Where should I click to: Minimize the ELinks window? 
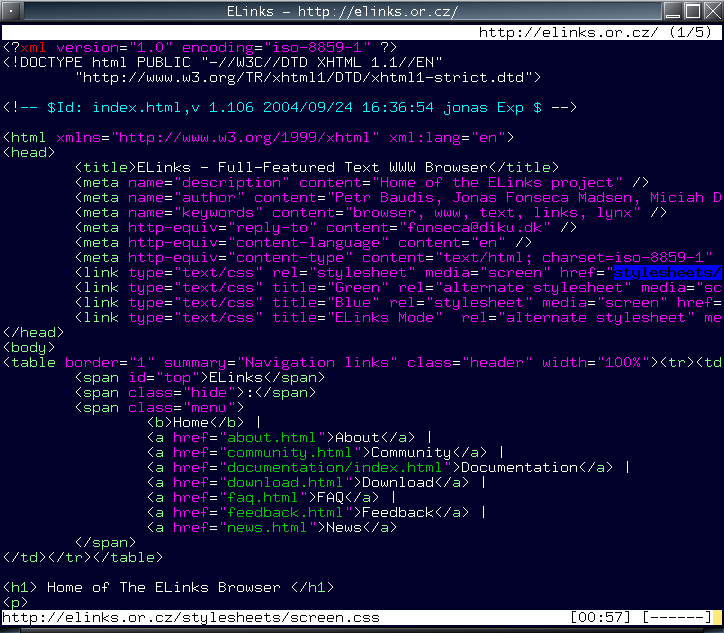tap(673, 11)
